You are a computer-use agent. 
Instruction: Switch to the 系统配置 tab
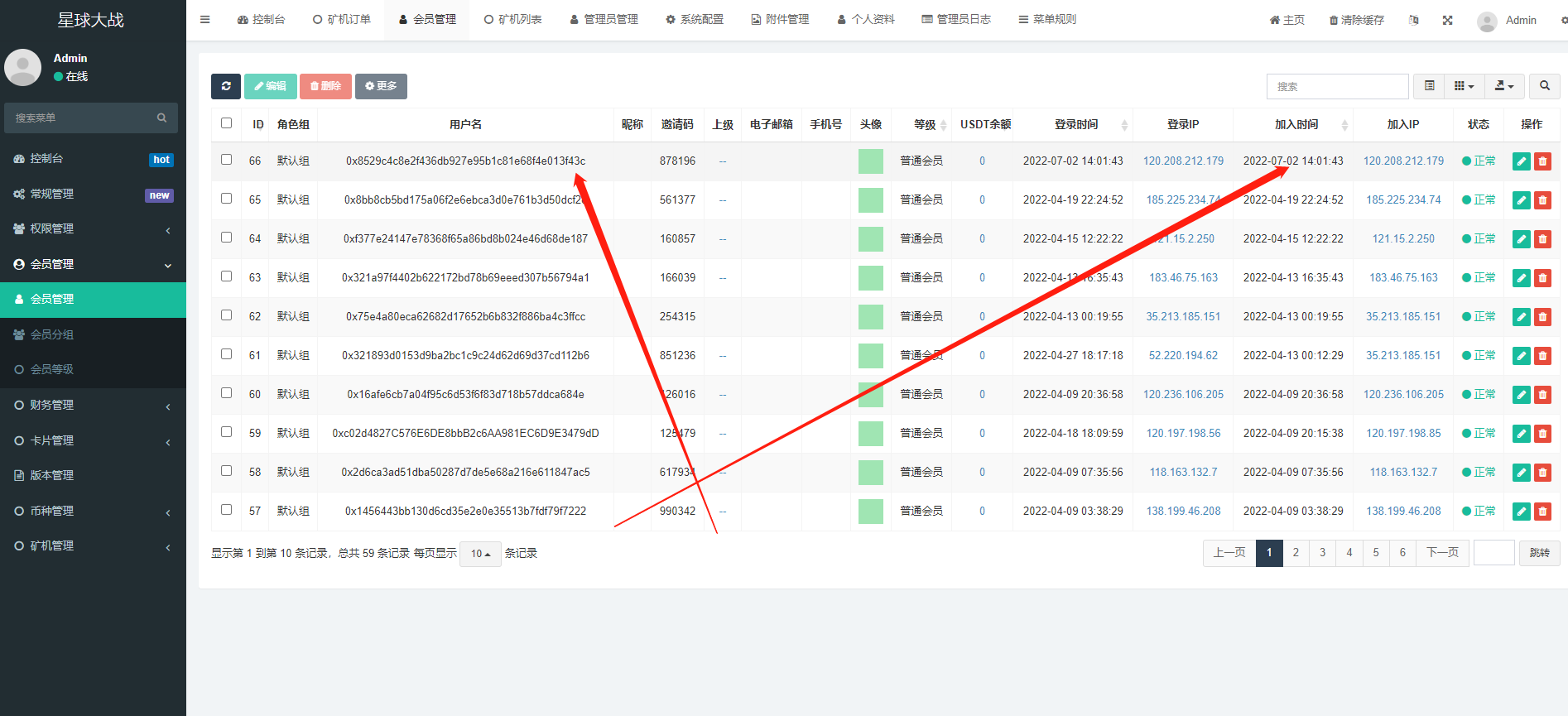click(x=695, y=20)
